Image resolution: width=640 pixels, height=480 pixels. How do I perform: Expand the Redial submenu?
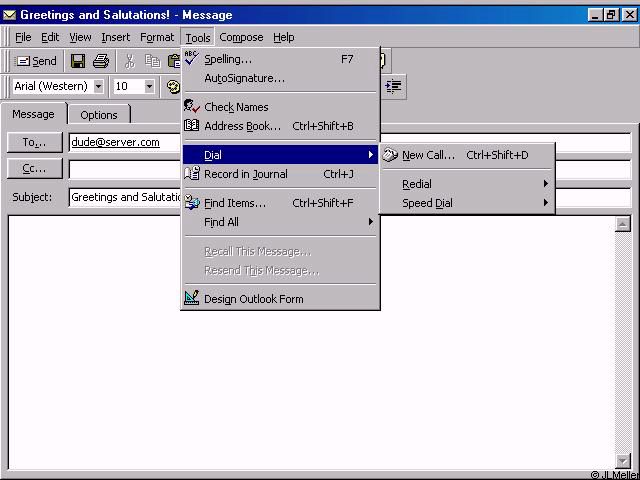[467, 184]
